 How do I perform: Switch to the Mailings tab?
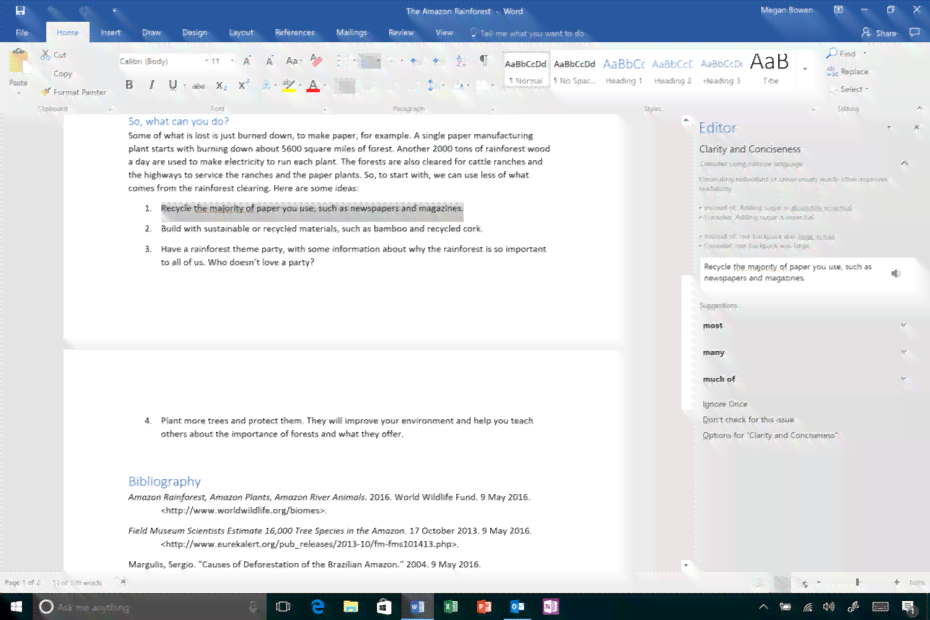352,33
